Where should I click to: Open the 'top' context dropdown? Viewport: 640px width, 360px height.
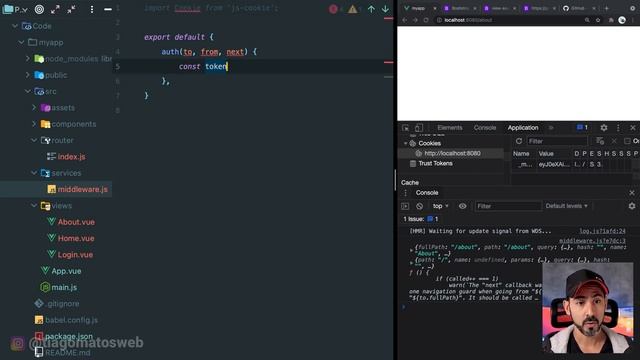pyautogui.click(x=440, y=206)
